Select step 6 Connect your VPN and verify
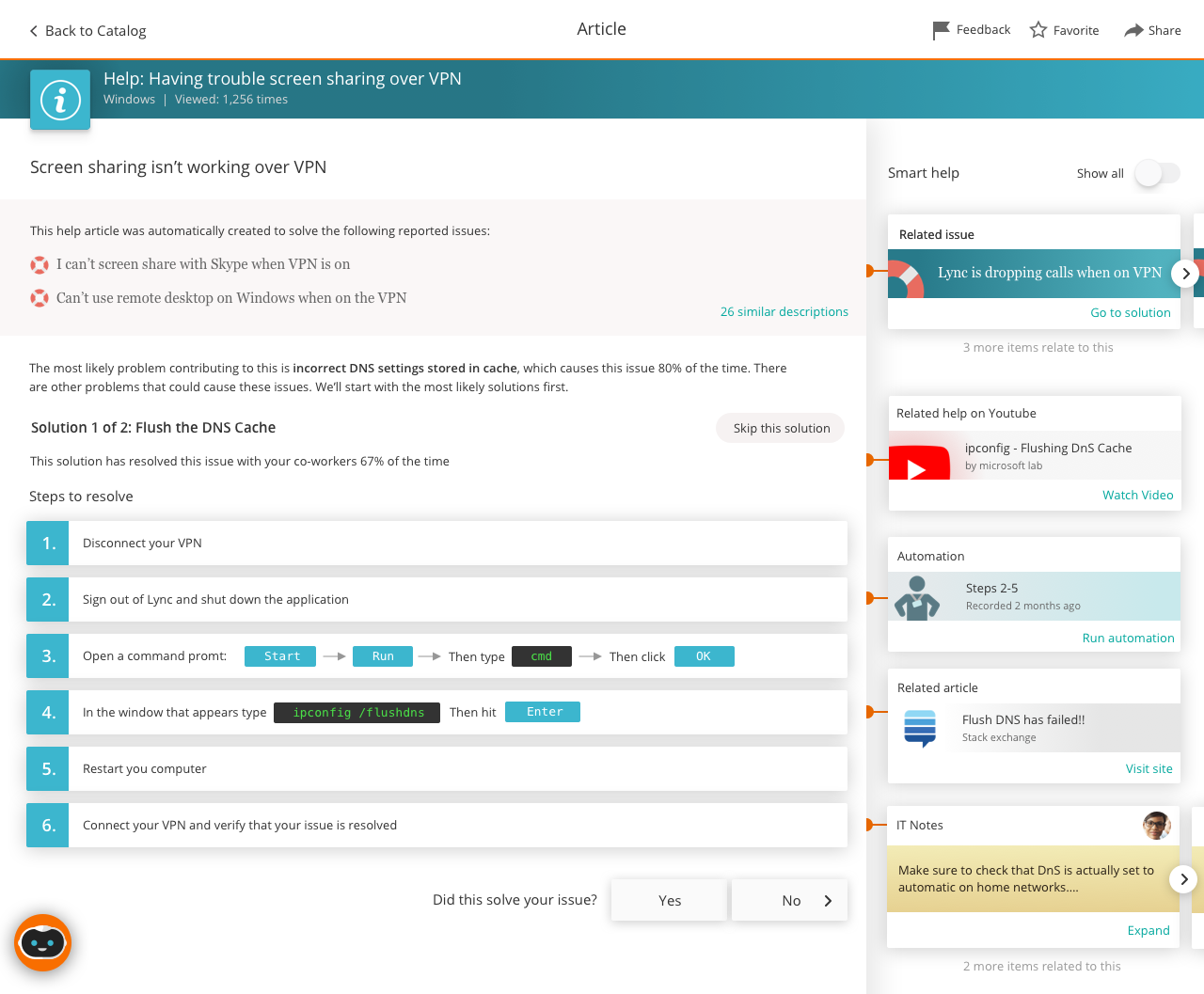 click(436, 826)
